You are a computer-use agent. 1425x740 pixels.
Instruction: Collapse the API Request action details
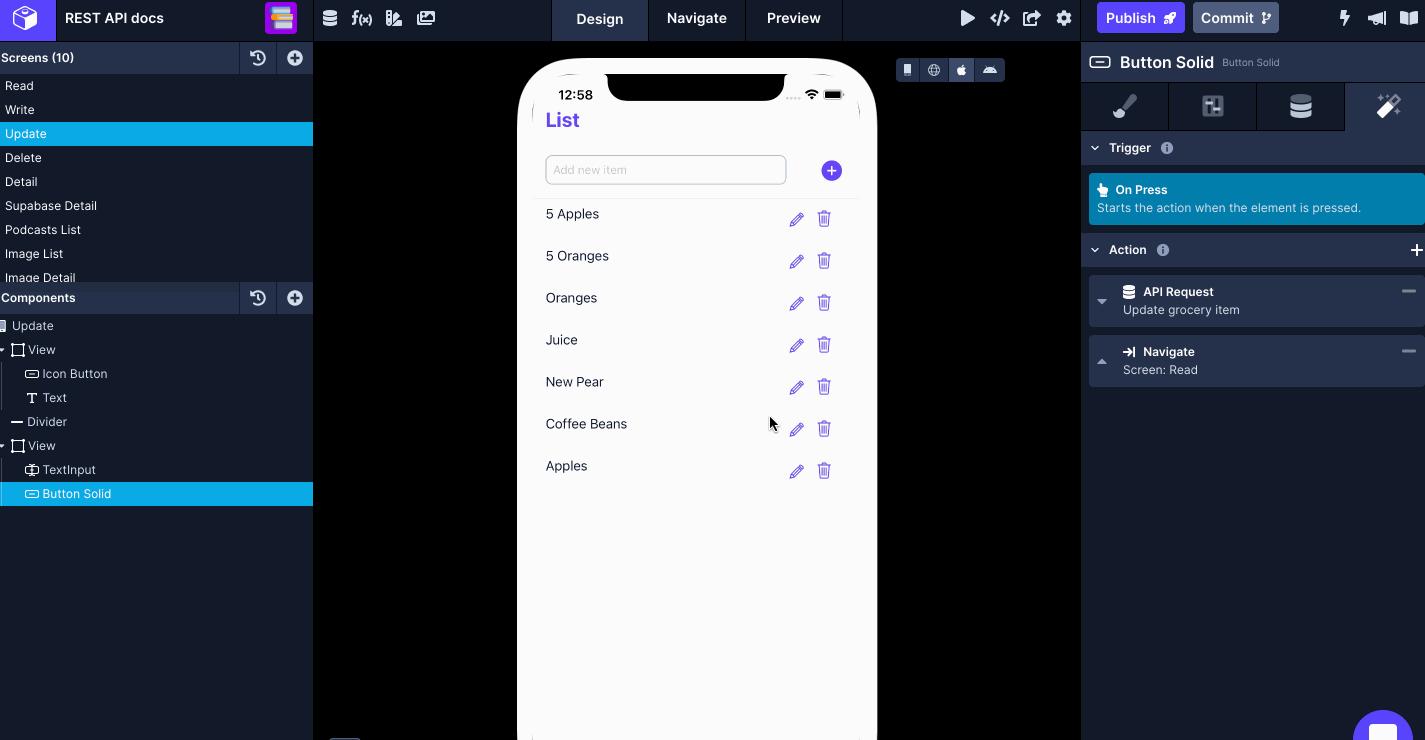[x=1102, y=301]
